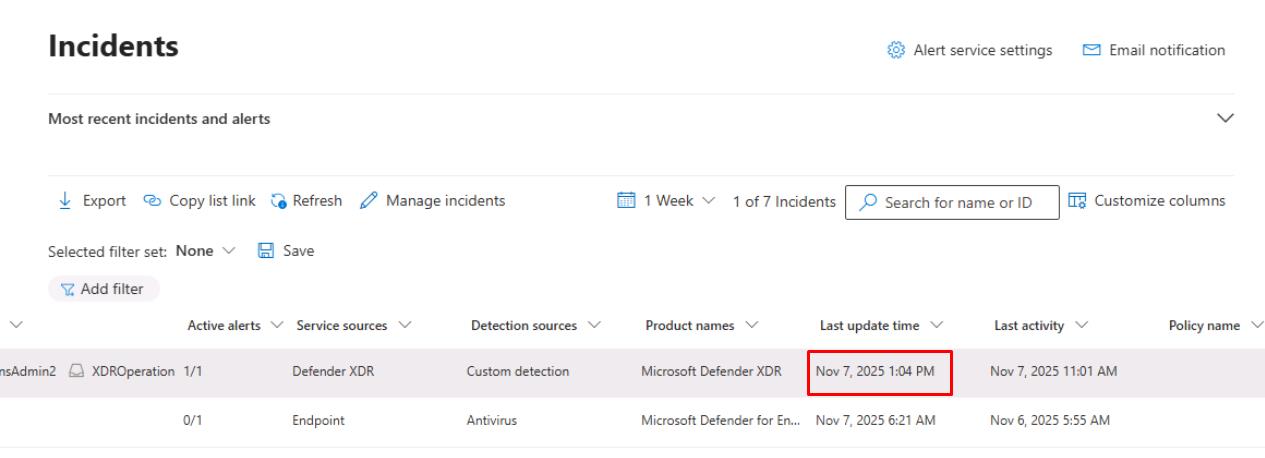1265x458 pixels.
Task: Open Customize columns panel
Action: tap(1146, 201)
